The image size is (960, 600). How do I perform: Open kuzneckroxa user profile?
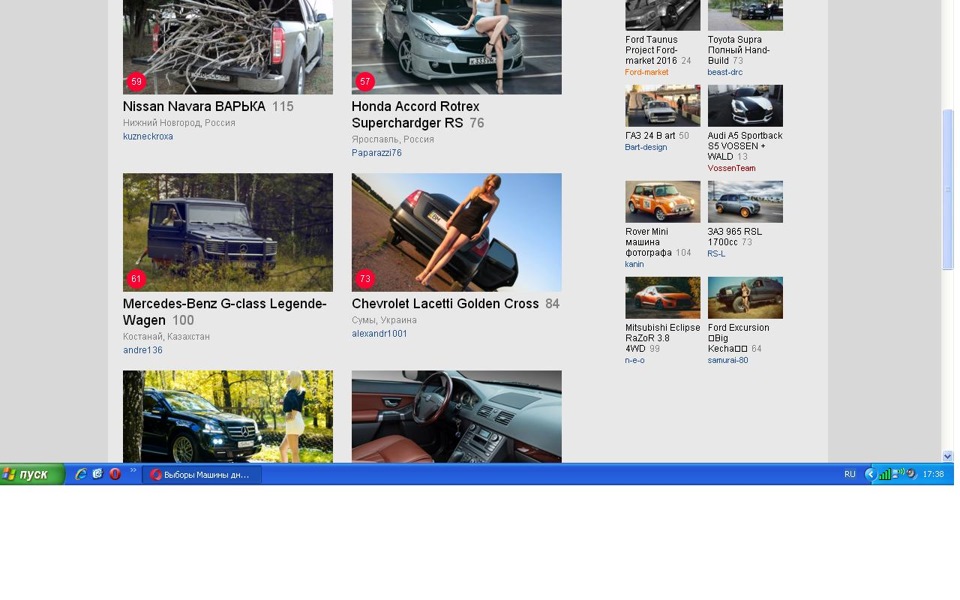(148, 137)
